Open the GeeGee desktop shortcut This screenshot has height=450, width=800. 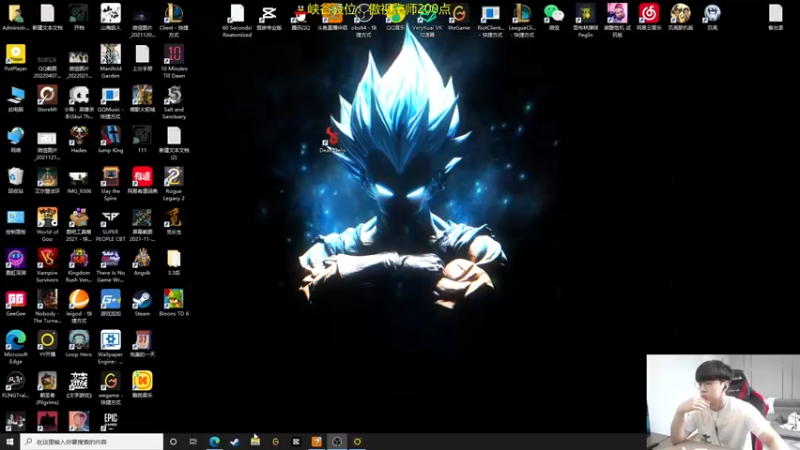[16, 303]
